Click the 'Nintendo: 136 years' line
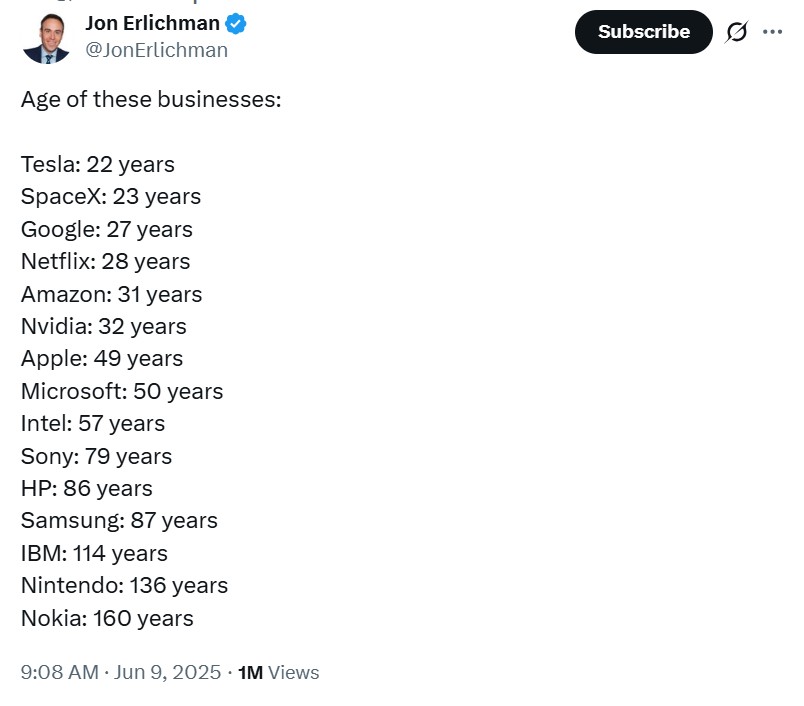 click(x=125, y=586)
